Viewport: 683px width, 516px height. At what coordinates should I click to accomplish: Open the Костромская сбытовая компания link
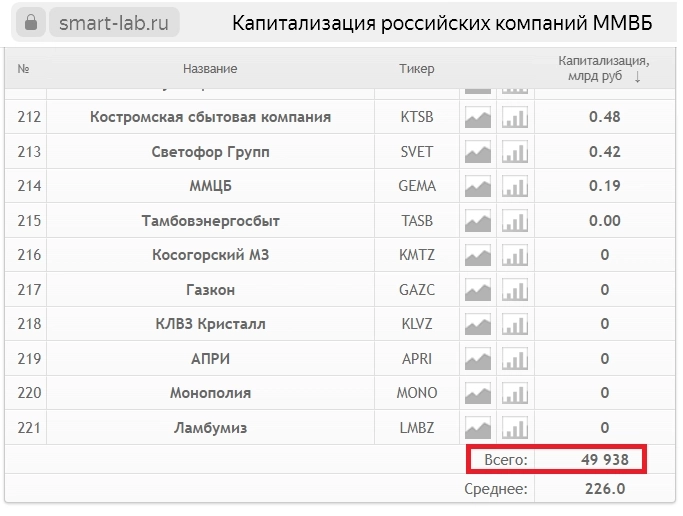210,117
